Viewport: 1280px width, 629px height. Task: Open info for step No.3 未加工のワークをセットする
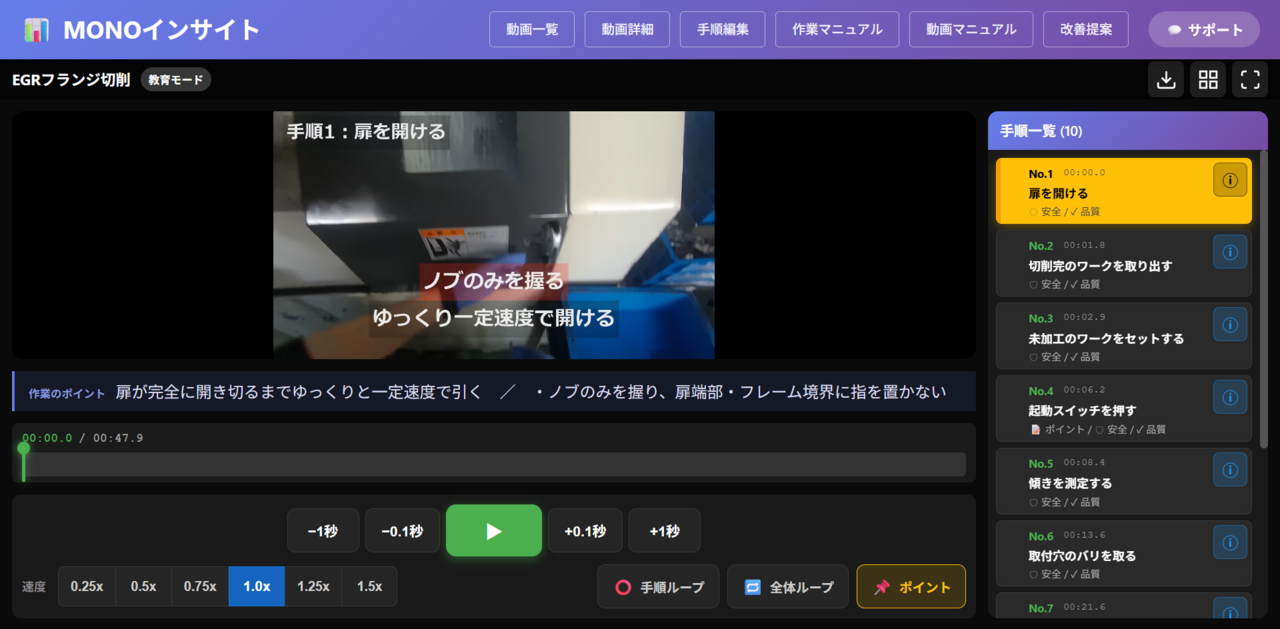coord(1230,325)
